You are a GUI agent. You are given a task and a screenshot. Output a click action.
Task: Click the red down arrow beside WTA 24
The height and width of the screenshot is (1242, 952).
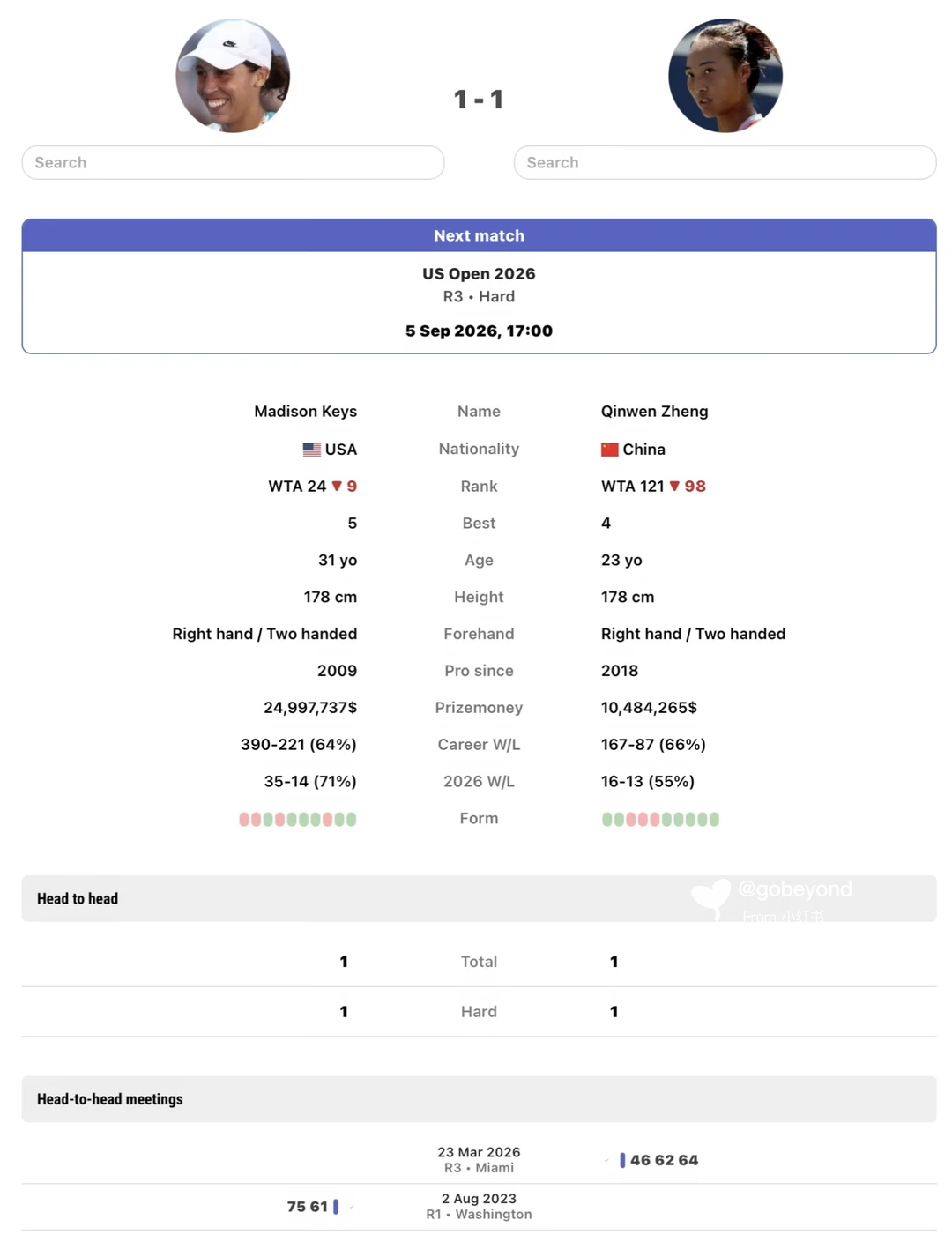click(337, 487)
